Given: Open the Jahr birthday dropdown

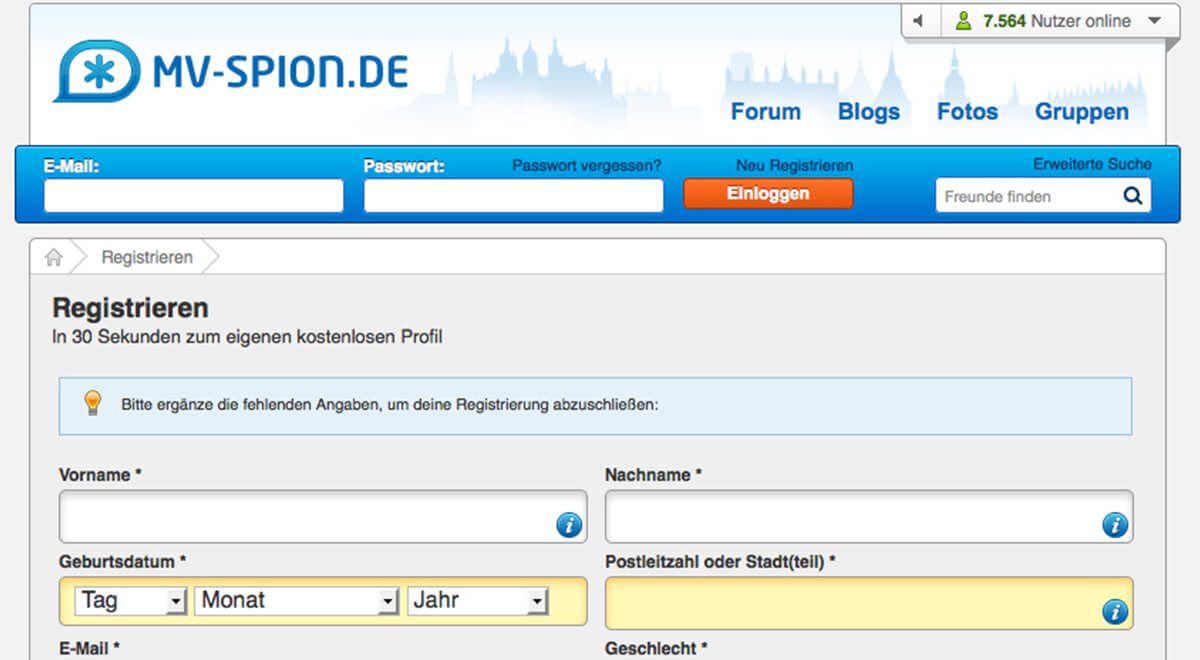Looking at the screenshot, I should (478, 600).
